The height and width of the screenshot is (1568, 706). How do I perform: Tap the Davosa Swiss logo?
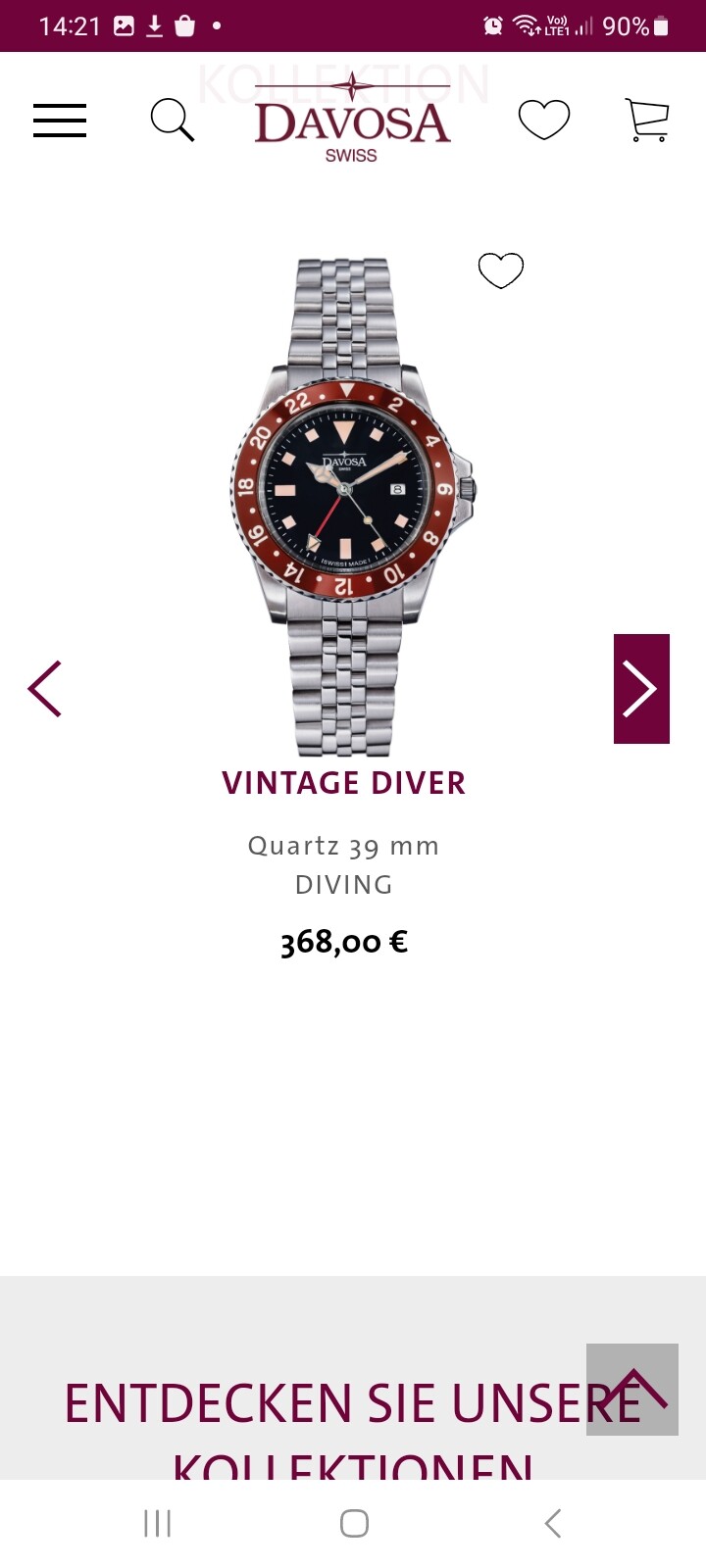352,119
